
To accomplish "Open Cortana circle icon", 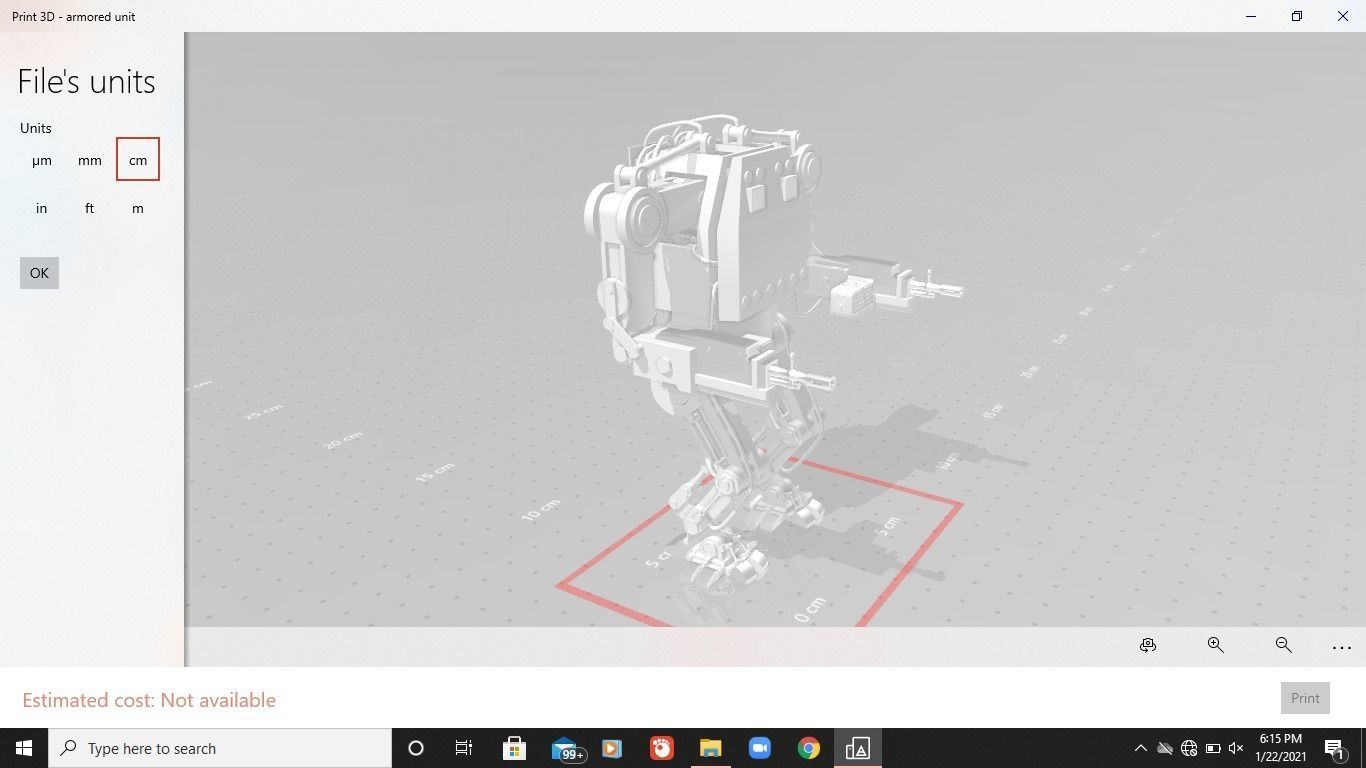I will [416, 748].
